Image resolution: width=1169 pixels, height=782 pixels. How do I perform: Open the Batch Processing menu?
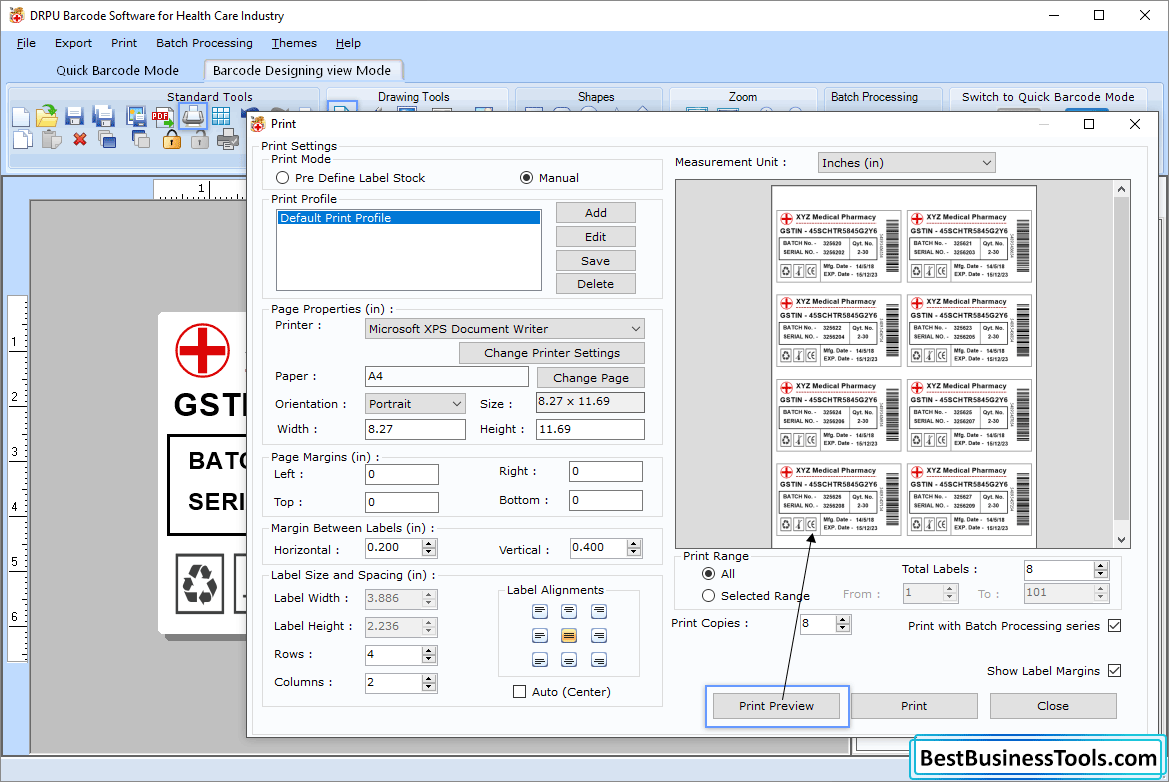(204, 43)
